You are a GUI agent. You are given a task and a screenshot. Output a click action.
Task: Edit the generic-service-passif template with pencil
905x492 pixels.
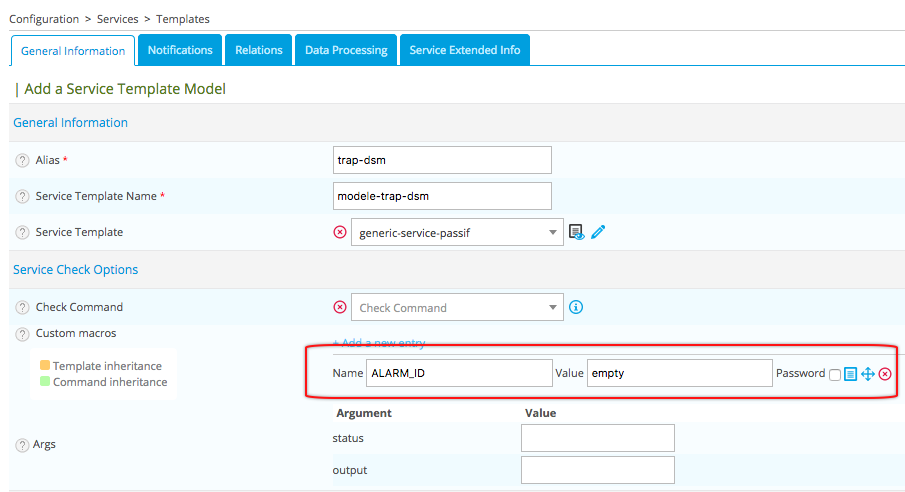598,232
